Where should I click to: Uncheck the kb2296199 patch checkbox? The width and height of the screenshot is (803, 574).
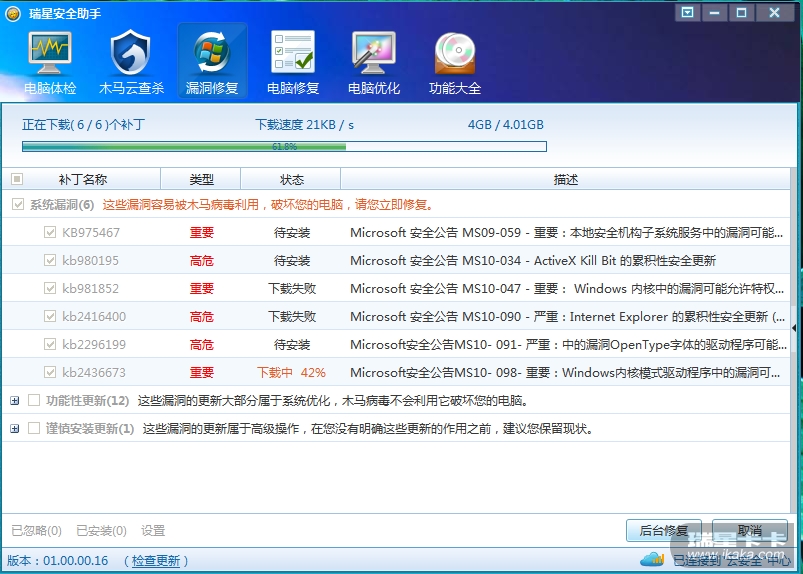tap(50, 344)
